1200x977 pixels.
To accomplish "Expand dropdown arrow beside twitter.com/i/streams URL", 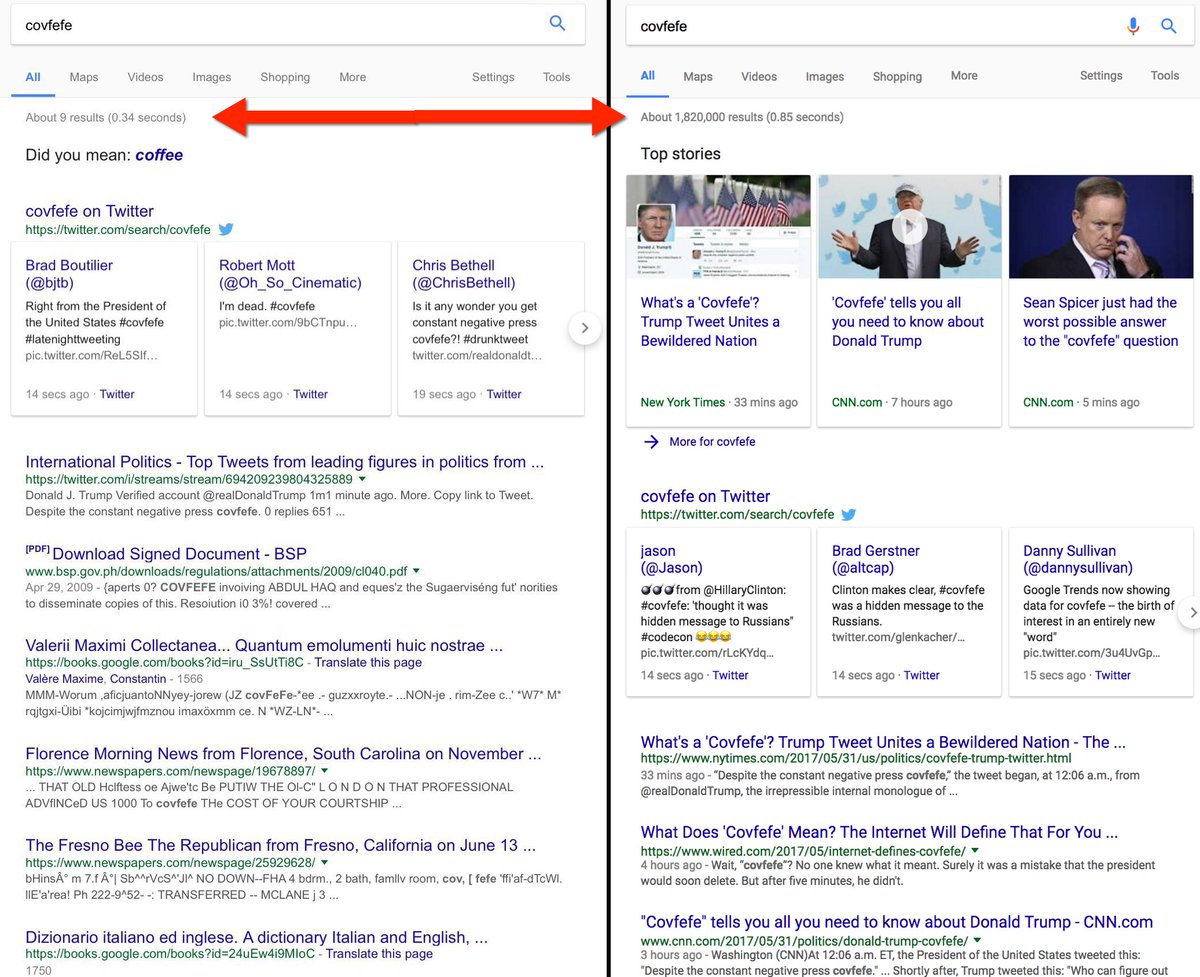I will coord(362,479).
